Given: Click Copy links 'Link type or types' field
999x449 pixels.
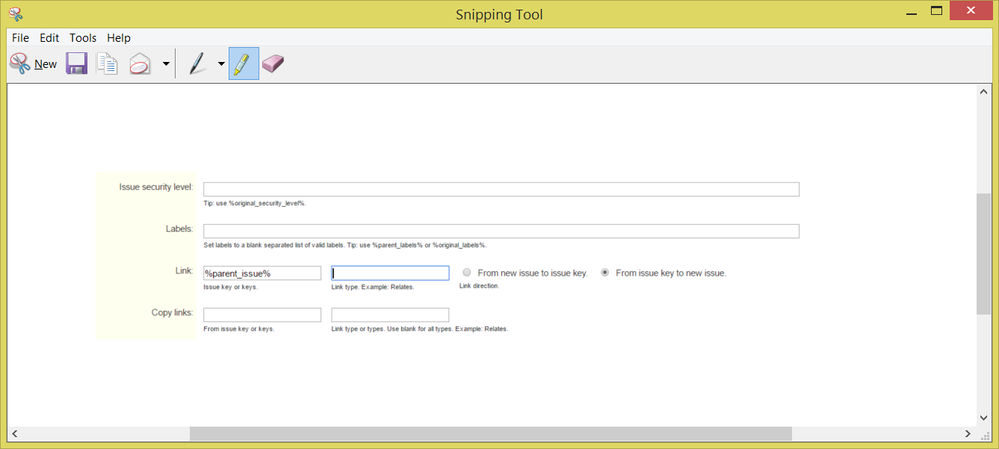Looking at the screenshot, I should point(390,315).
